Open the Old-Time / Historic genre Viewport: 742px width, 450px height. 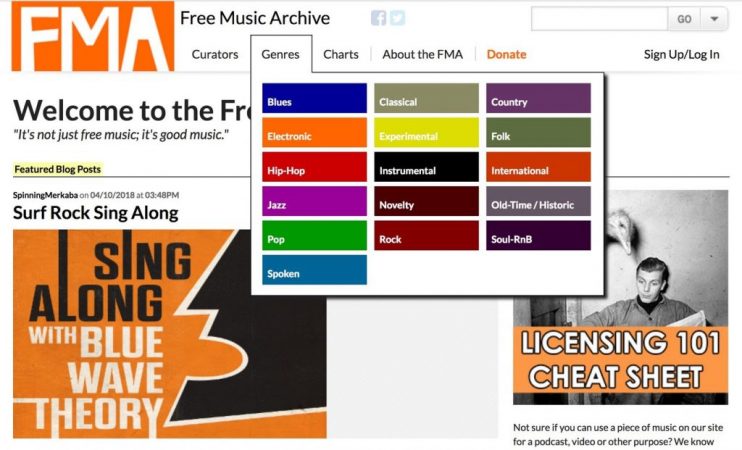click(x=539, y=201)
